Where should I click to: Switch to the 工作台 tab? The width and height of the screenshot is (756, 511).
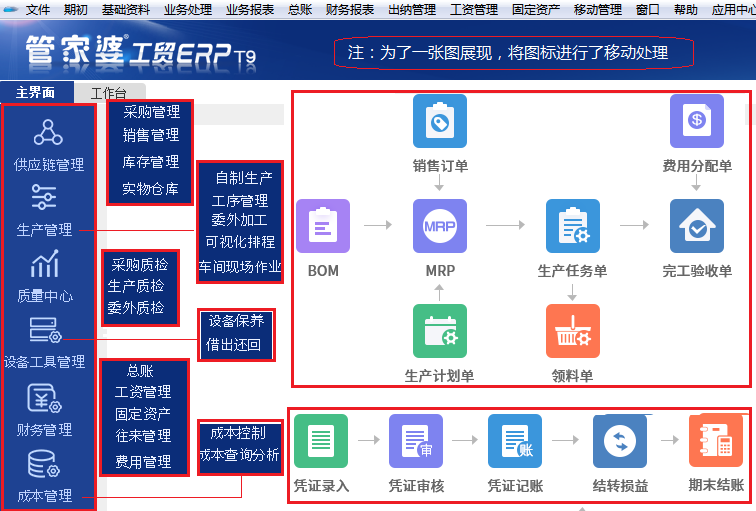(109, 93)
